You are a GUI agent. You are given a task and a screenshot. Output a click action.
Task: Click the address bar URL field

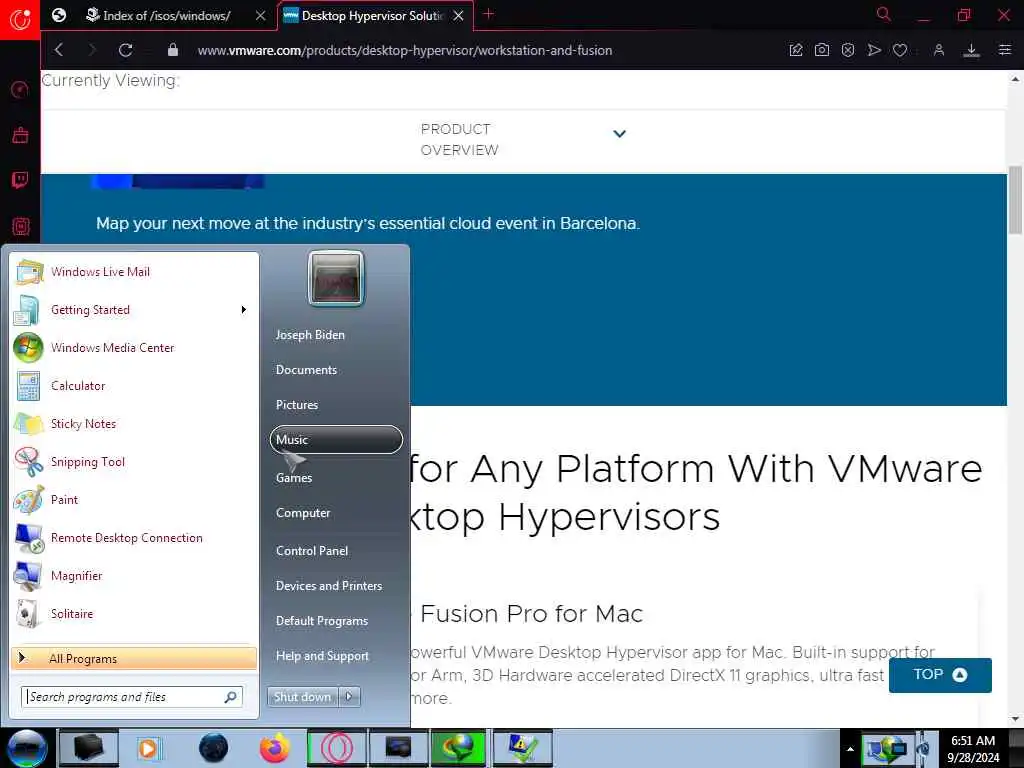click(405, 50)
